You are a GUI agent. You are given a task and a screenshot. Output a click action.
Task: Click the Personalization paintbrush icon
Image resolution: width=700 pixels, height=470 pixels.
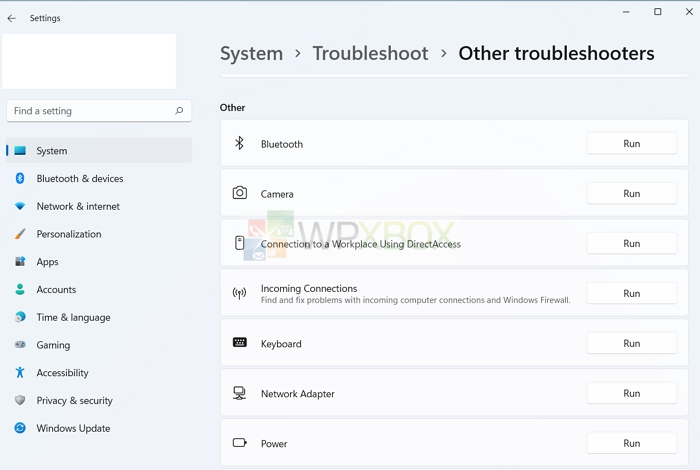click(20, 234)
